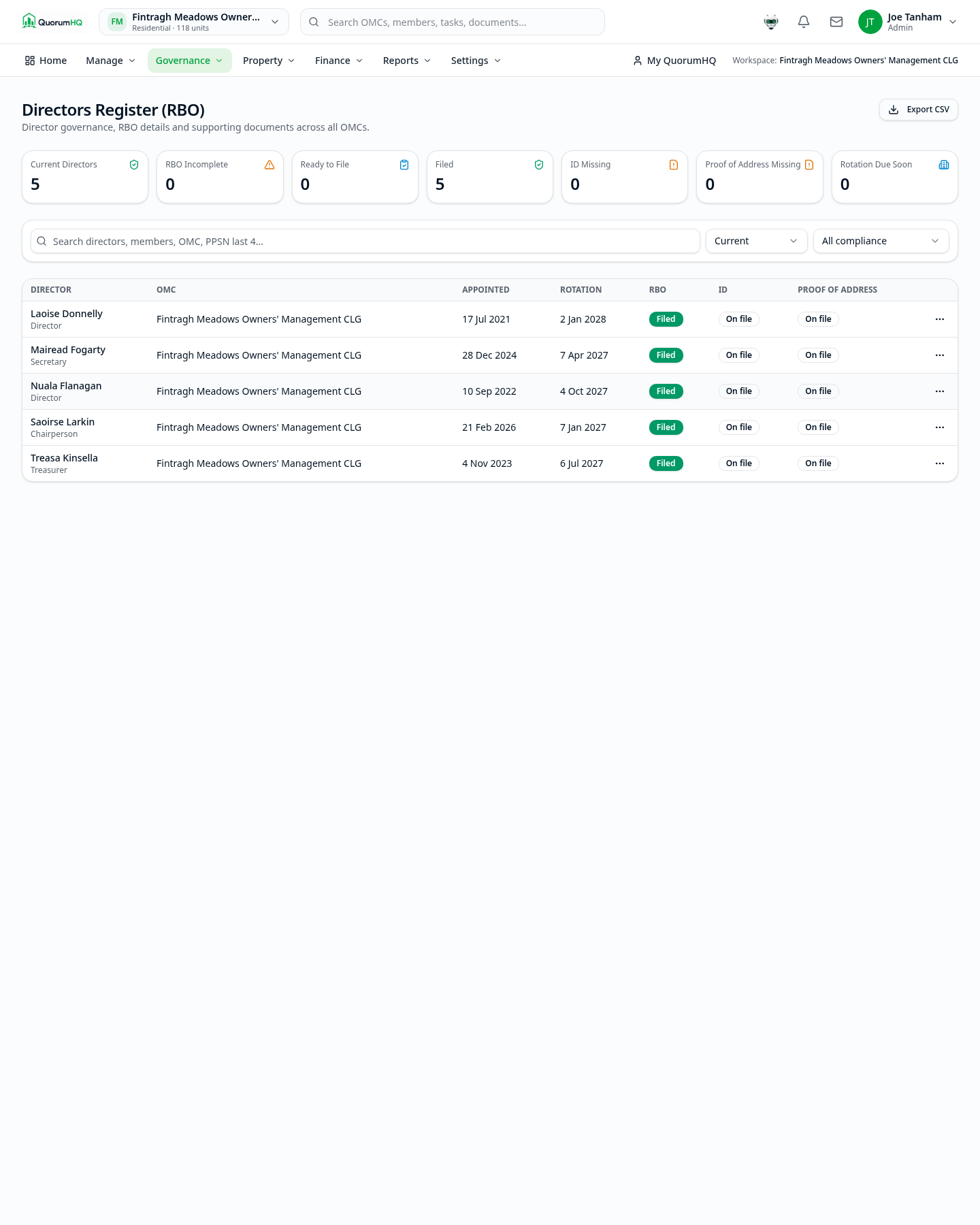Click the ID On file badge for Saoirse Larkin
Image resolution: width=980 pixels, height=1225 pixels.
pyautogui.click(x=739, y=427)
